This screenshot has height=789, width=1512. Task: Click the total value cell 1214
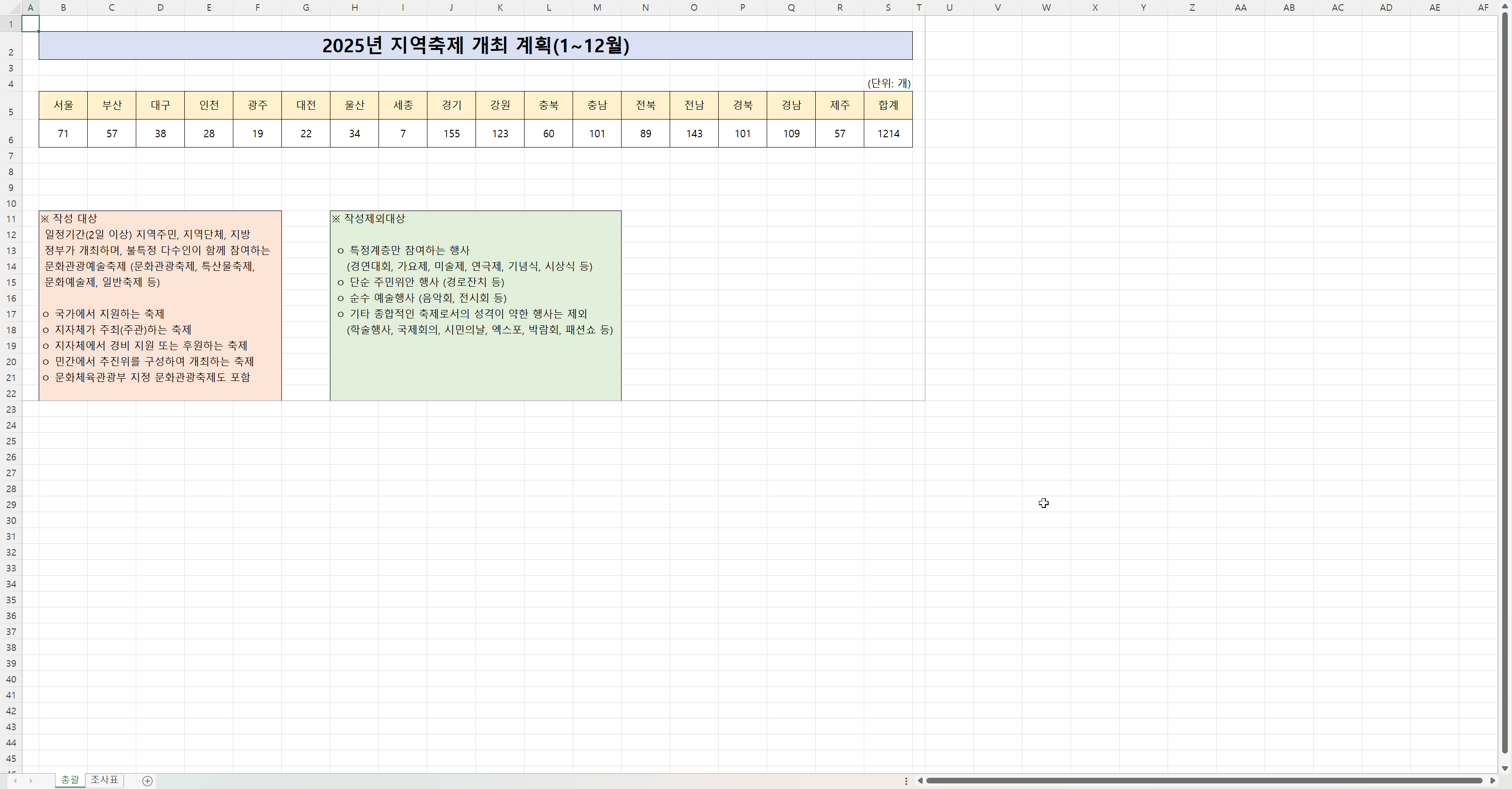pyautogui.click(x=888, y=134)
